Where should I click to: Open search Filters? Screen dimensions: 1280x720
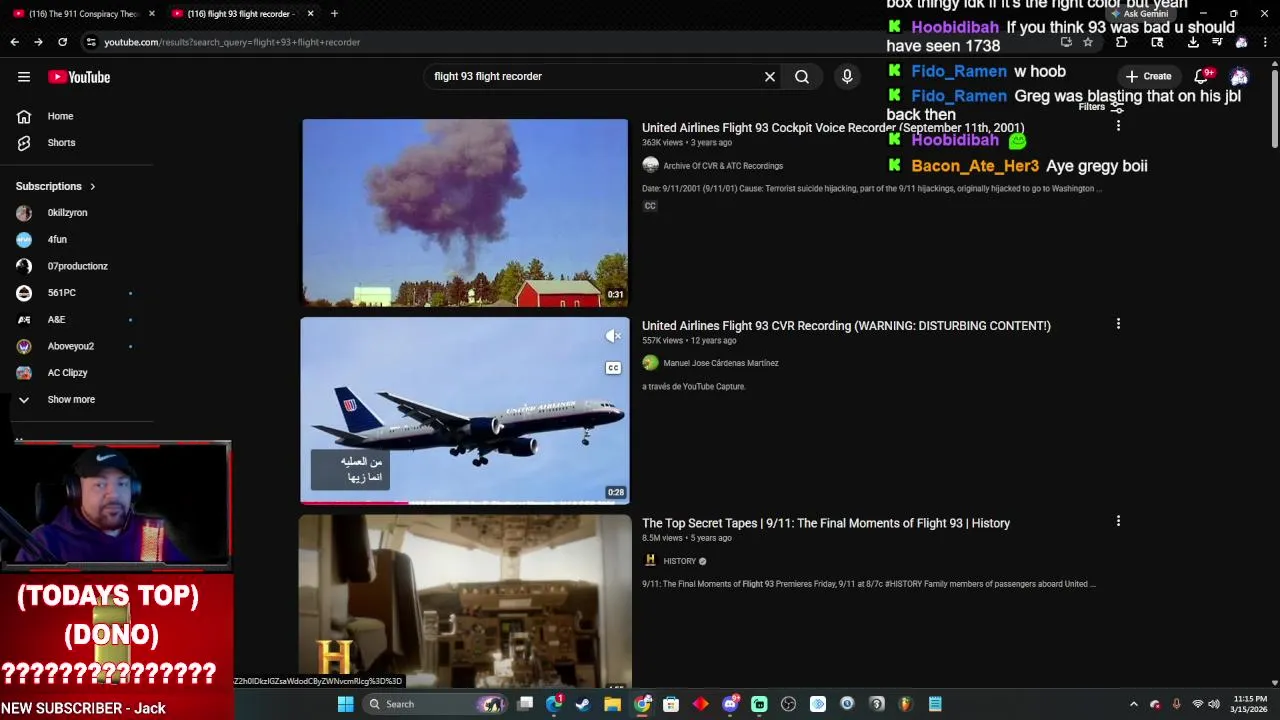point(1101,108)
